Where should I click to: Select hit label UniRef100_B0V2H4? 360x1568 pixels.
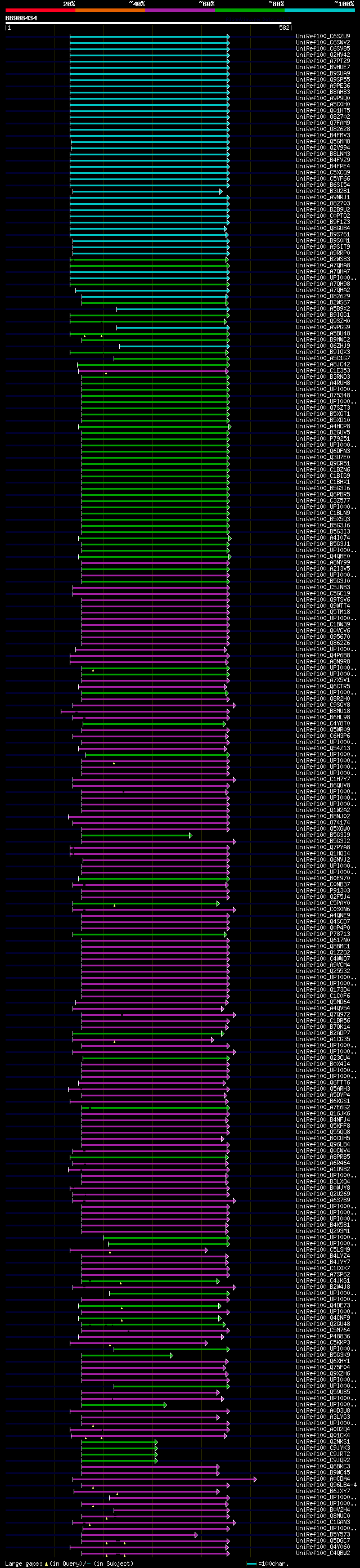pos(323,1509)
